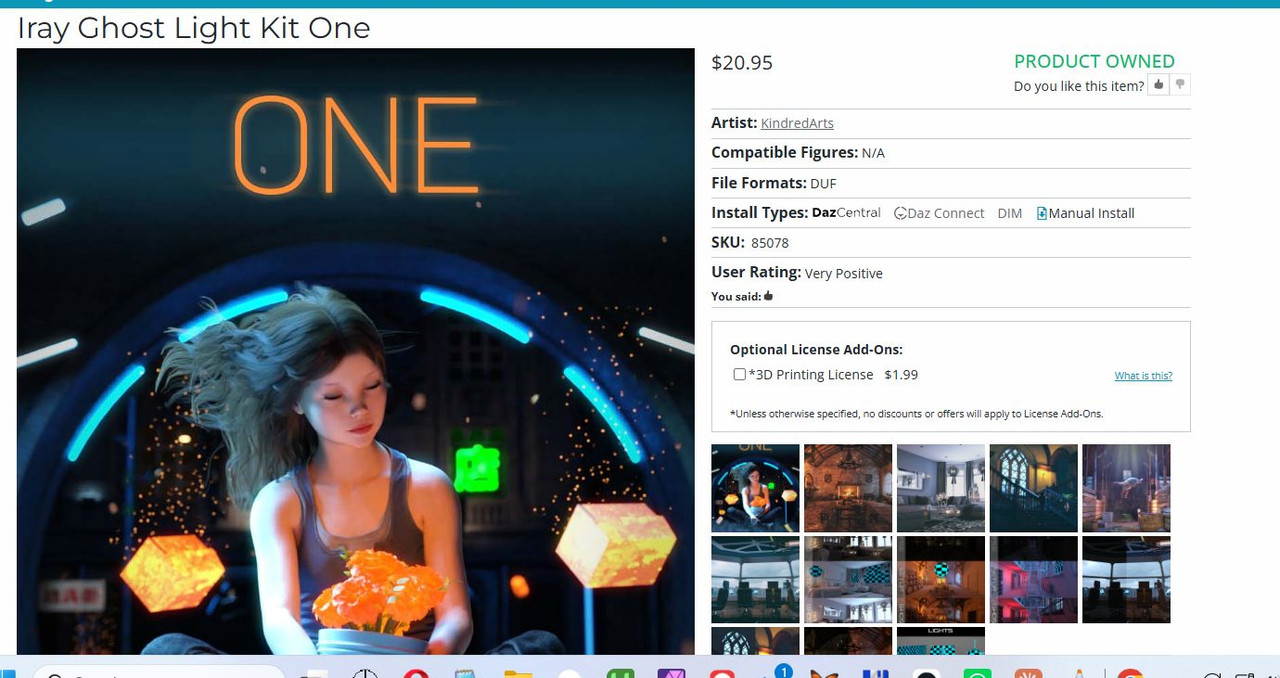Click the 'Iray Ghost Light Kit One' title
This screenshot has height=678, width=1280.
pyautogui.click(x=194, y=28)
